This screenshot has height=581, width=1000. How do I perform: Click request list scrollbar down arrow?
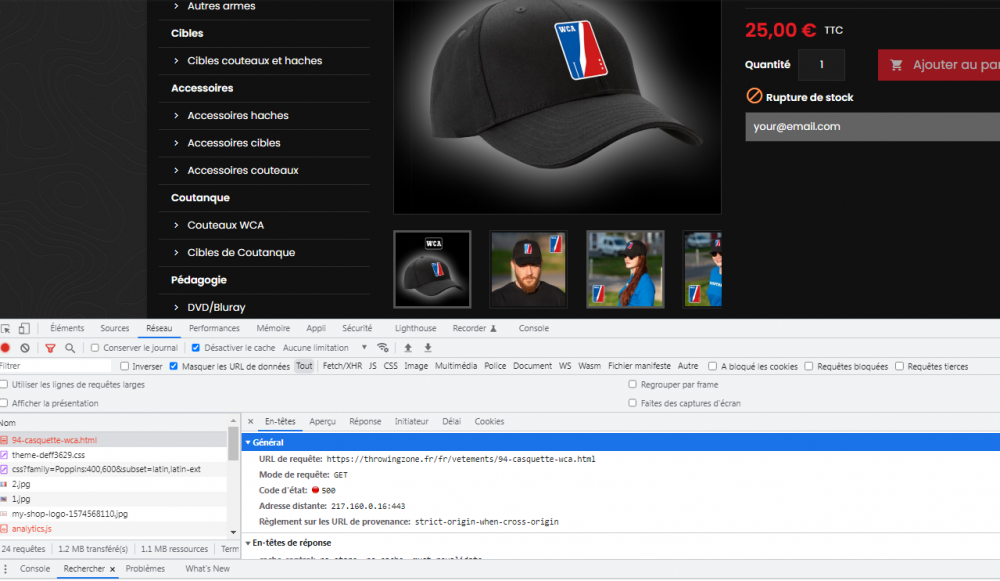pos(233,532)
